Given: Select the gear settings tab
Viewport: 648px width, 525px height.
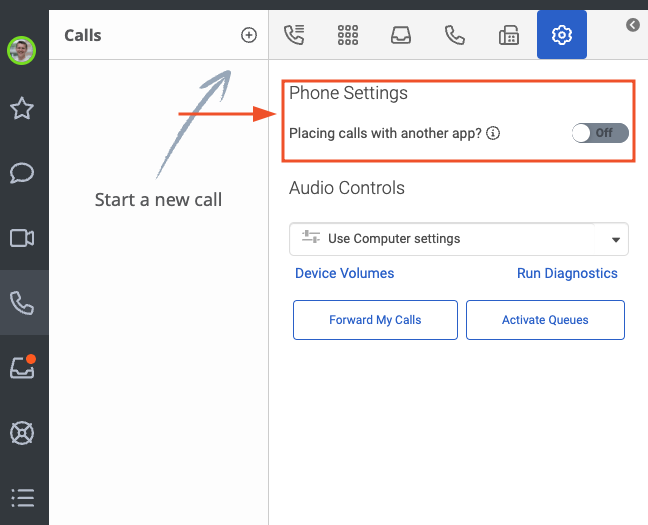Looking at the screenshot, I should [562, 35].
